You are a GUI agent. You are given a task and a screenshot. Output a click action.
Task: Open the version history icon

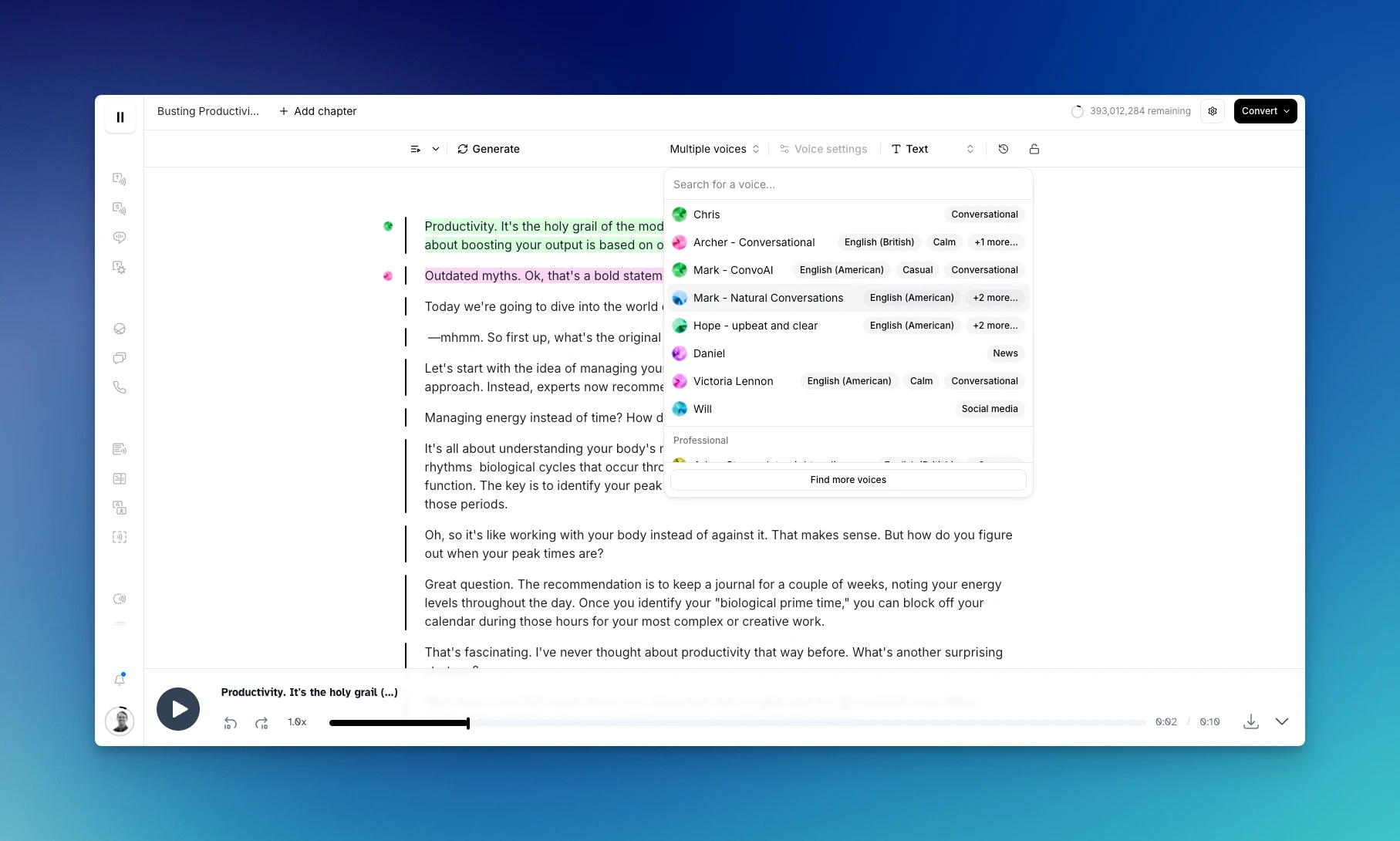pos(1003,149)
